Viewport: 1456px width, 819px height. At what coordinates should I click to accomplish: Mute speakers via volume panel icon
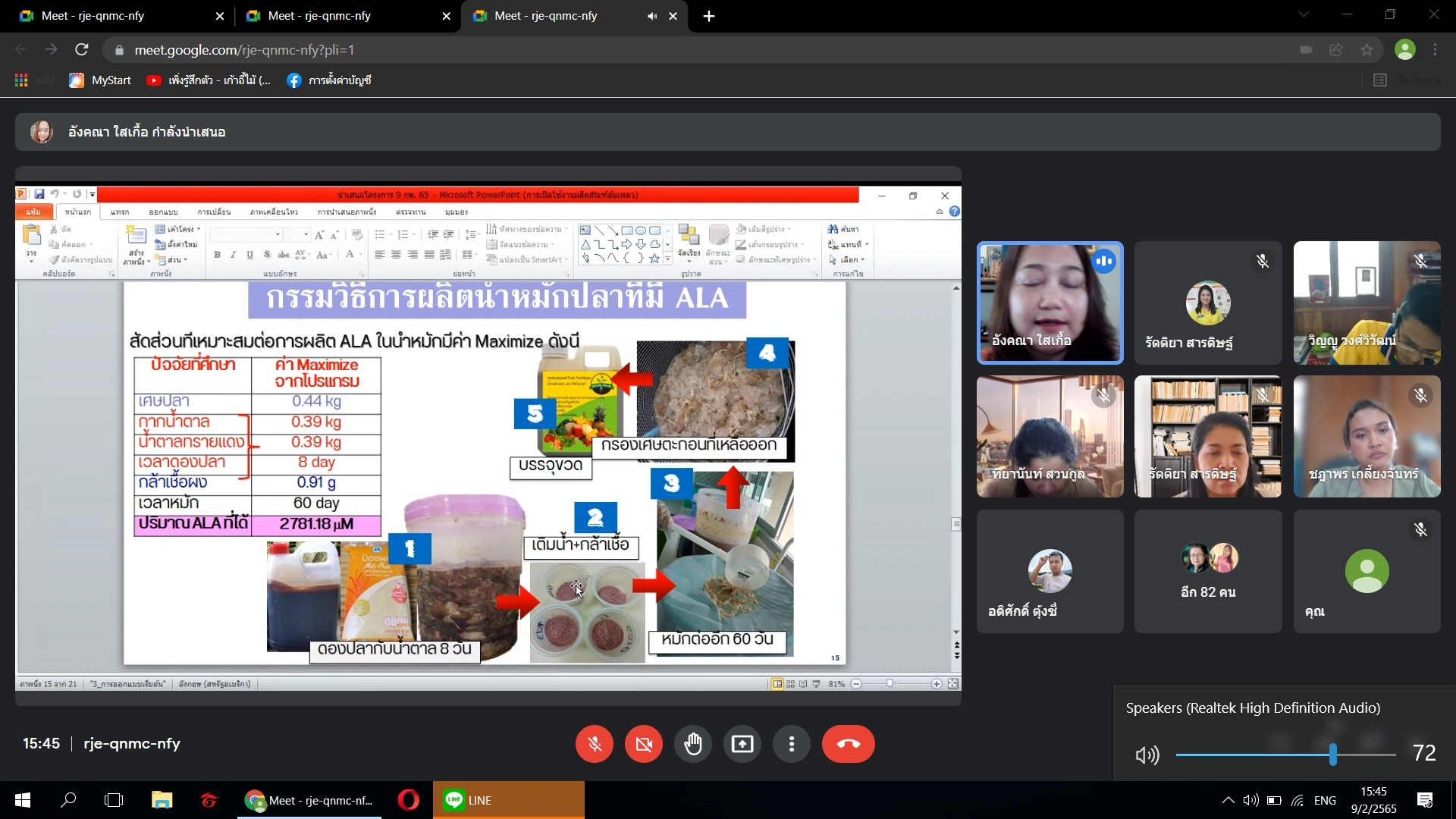[x=1147, y=755]
